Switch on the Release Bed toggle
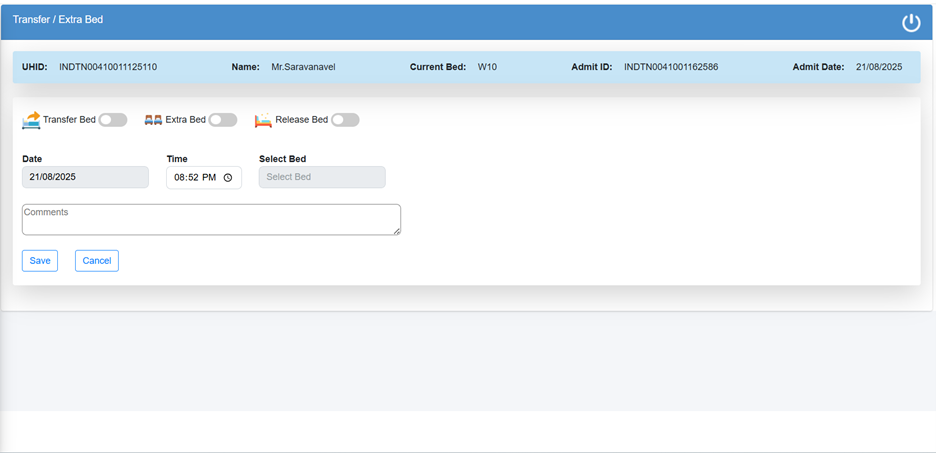936x453 pixels. (345, 120)
